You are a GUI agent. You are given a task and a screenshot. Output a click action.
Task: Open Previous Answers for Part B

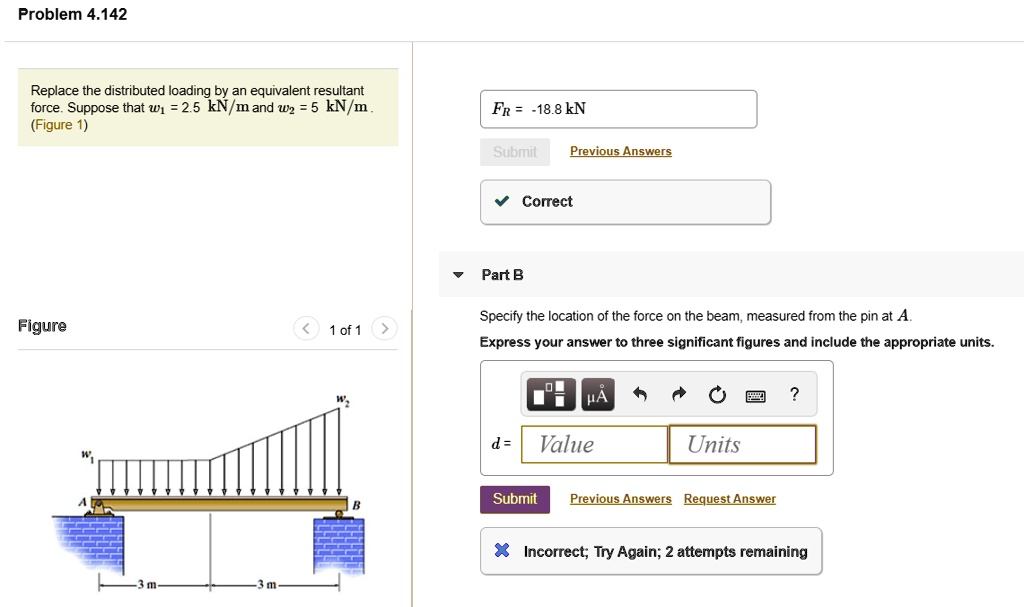point(620,498)
